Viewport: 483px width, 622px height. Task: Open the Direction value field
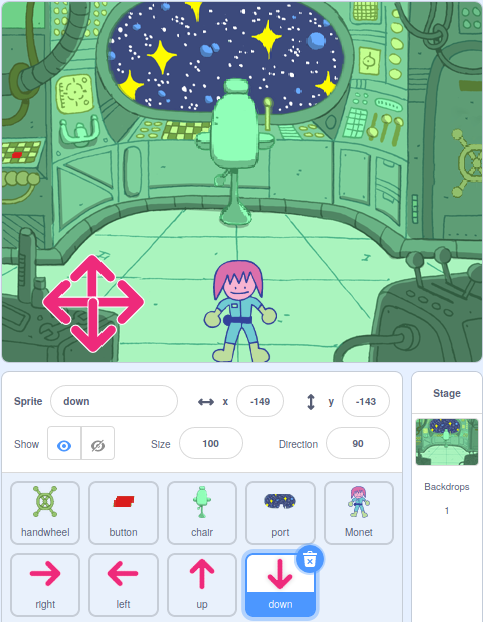pos(358,443)
